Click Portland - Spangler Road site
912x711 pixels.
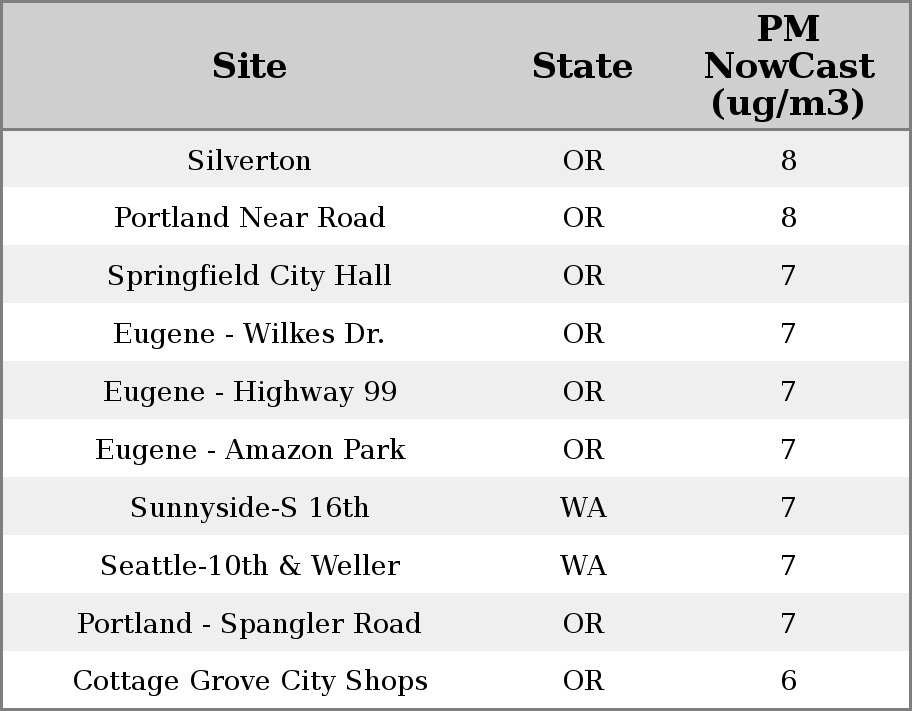coord(249,624)
